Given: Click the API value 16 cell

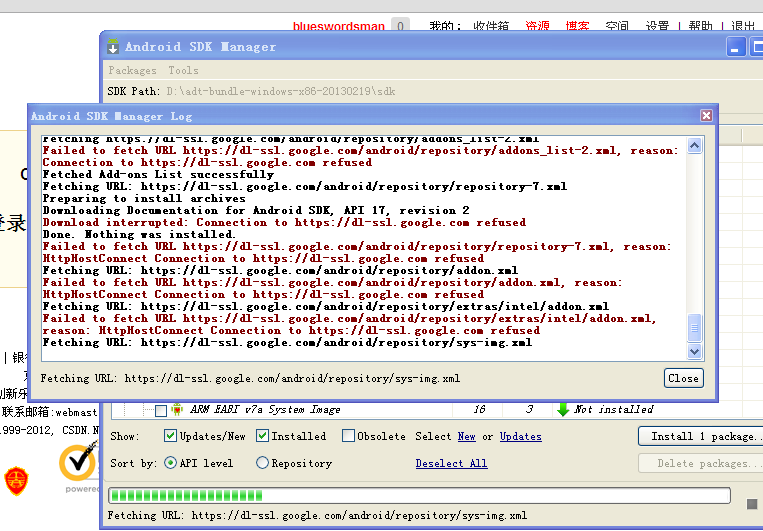Looking at the screenshot, I should (479, 409).
